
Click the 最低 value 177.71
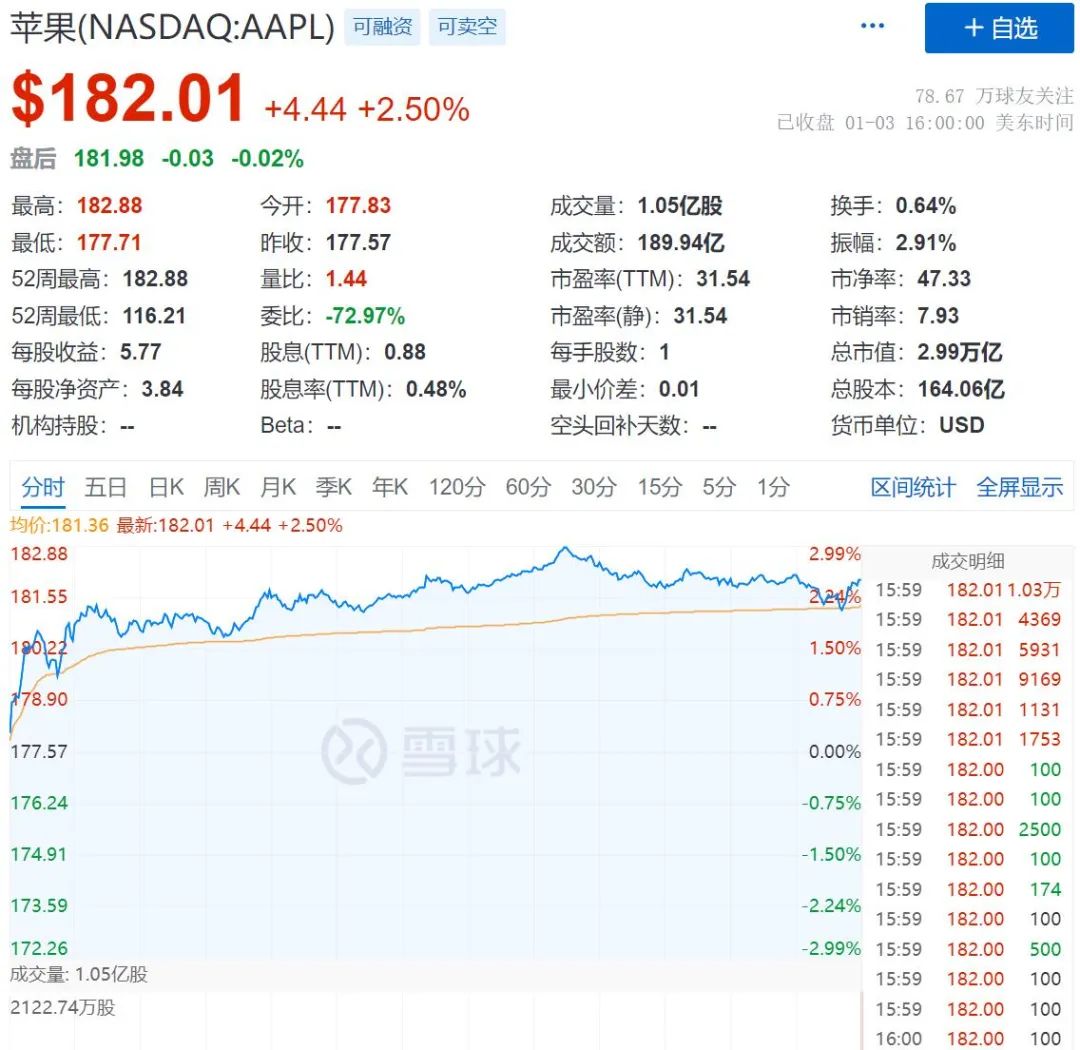tap(109, 243)
